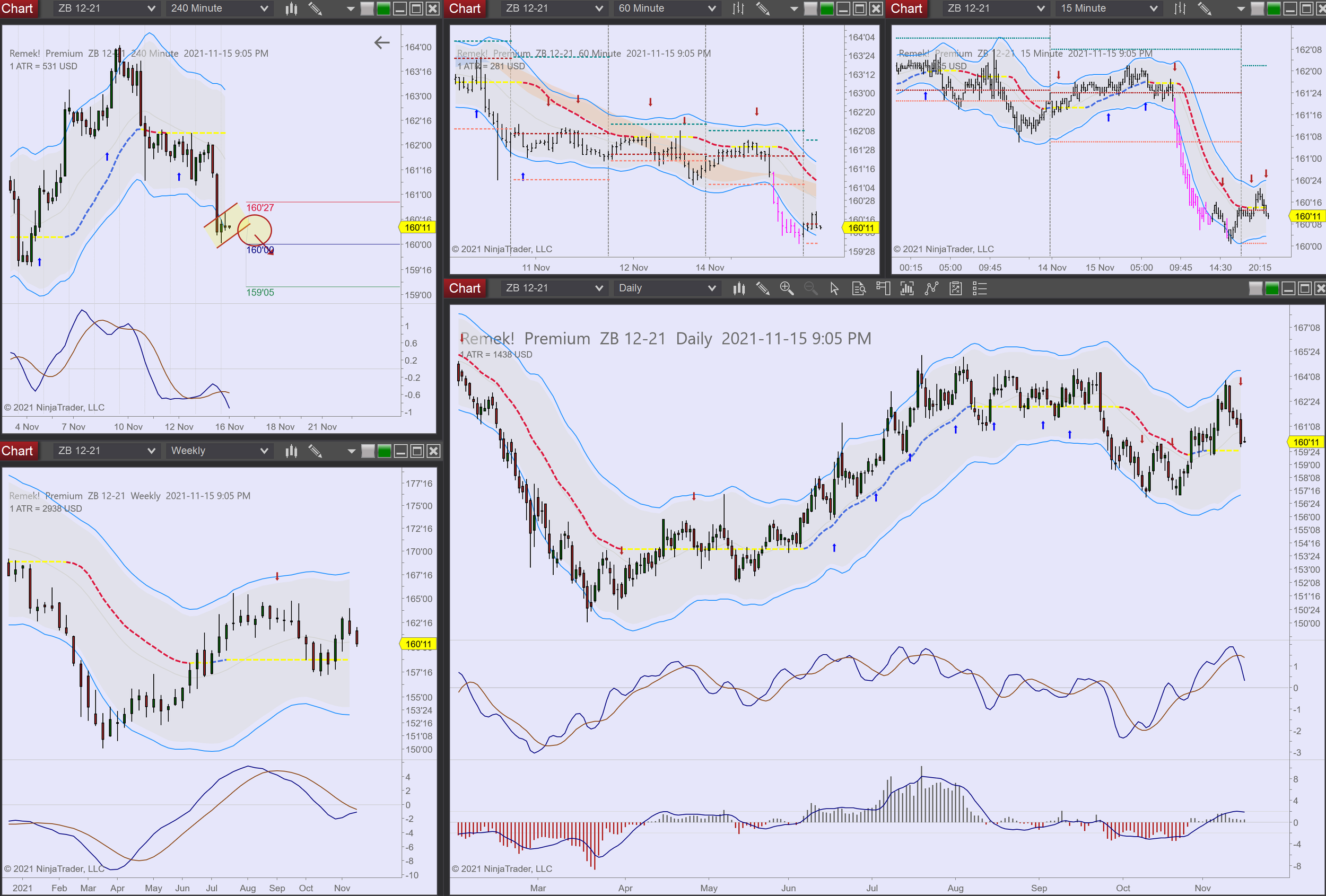Open drawing tools pencil in Weekly chart
Viewport: 1326px width, 896px height.
pyautogui.click(x=315, y=451)
